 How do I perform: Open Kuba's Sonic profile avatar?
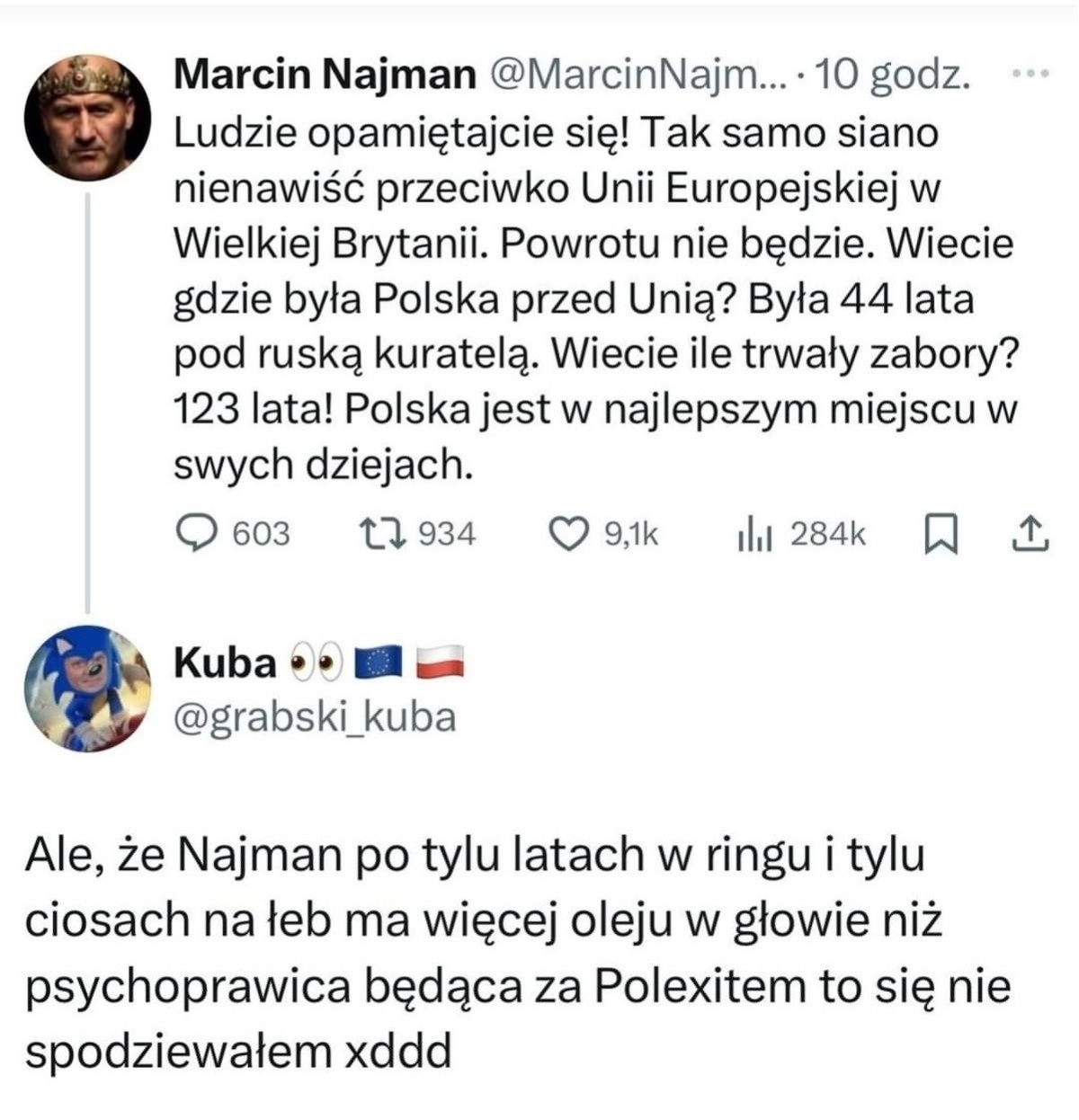click(88, 688)
